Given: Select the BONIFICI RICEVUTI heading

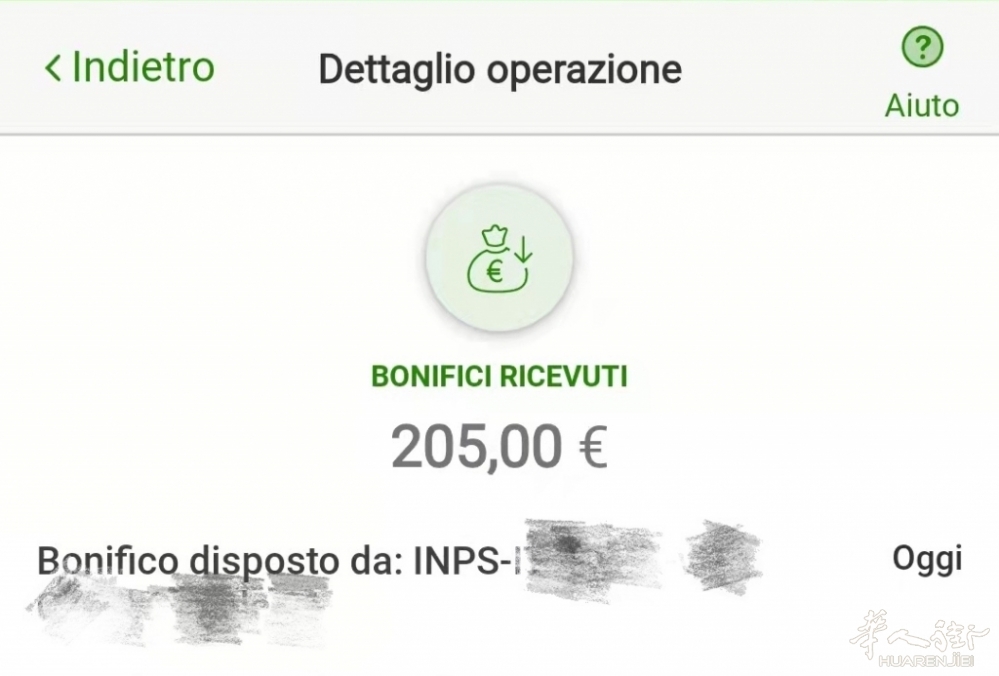Looking at the screenshot, I should coord(499,376).
